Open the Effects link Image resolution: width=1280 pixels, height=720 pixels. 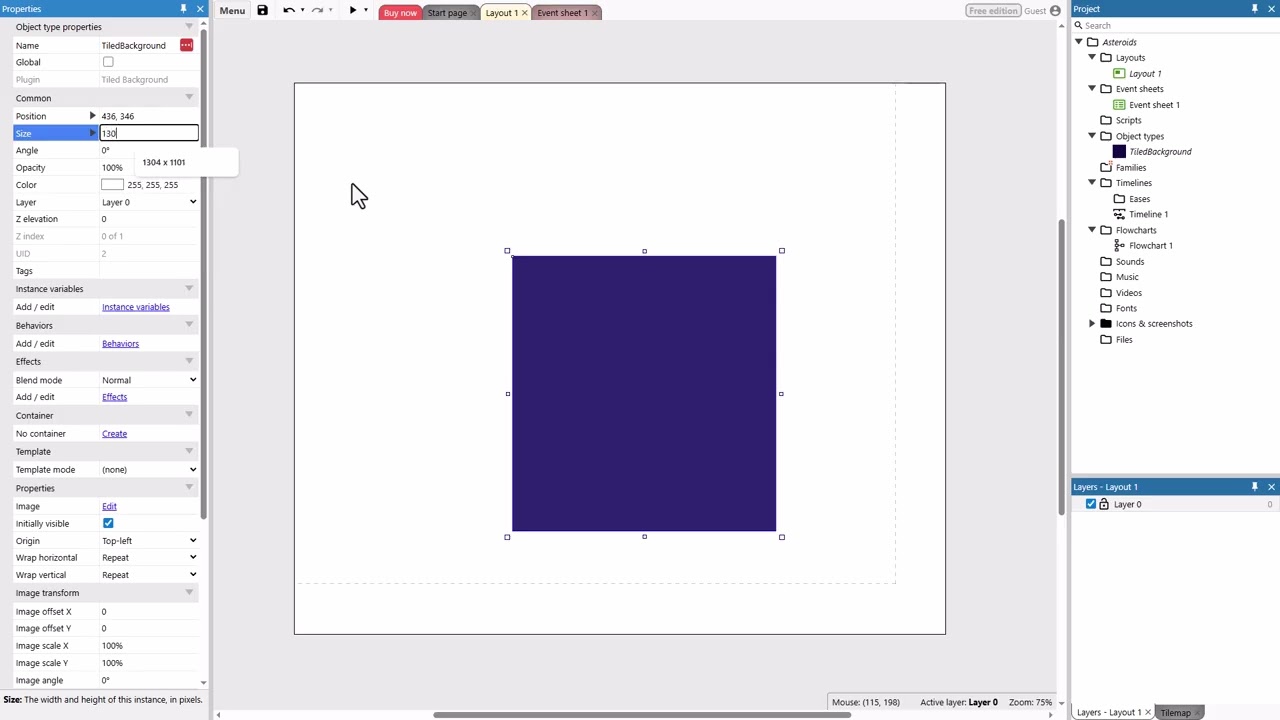114,397
